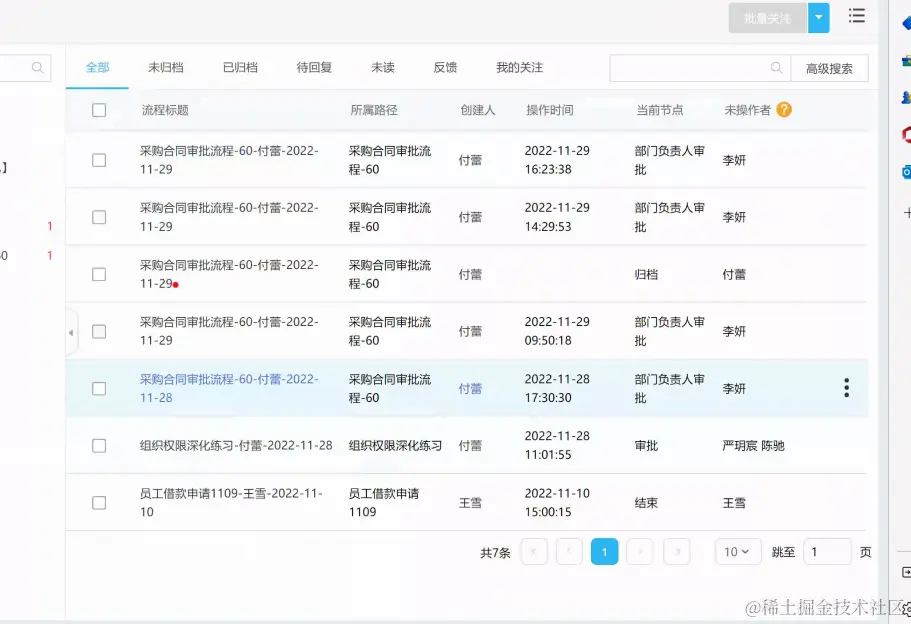
Task: Switch to the 未读 tab
Action: (x=383, y=67)
